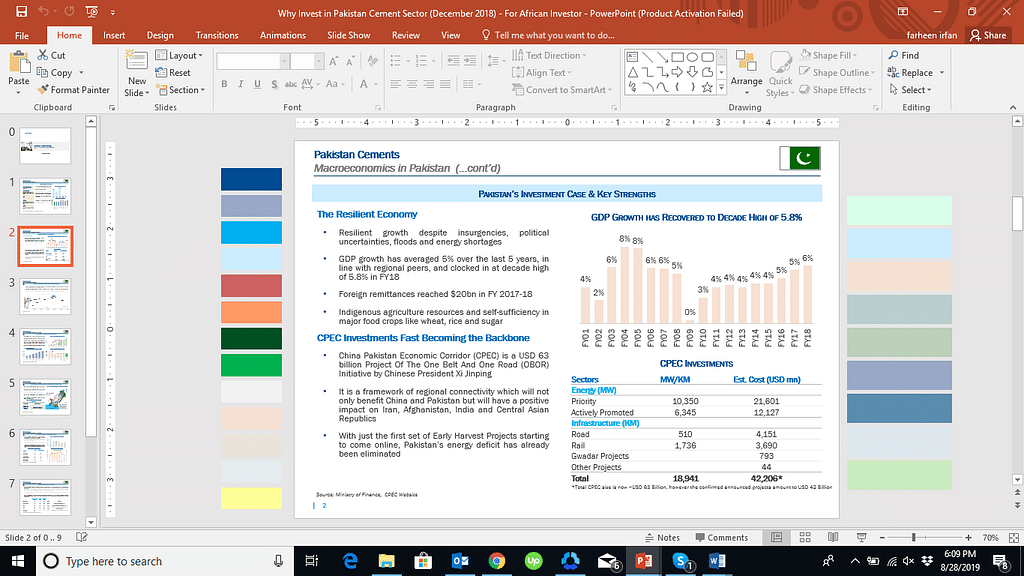
Task: Select the yellow rectangle left of slide
Action: (x=251, y=497)
